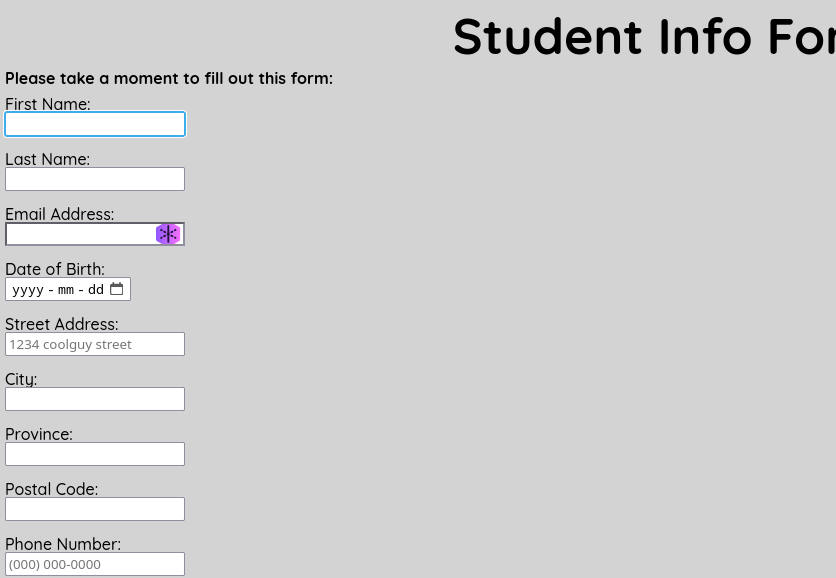Click the "Phone Number:" label text
836x578 pixels.
(x=63, y=544)
